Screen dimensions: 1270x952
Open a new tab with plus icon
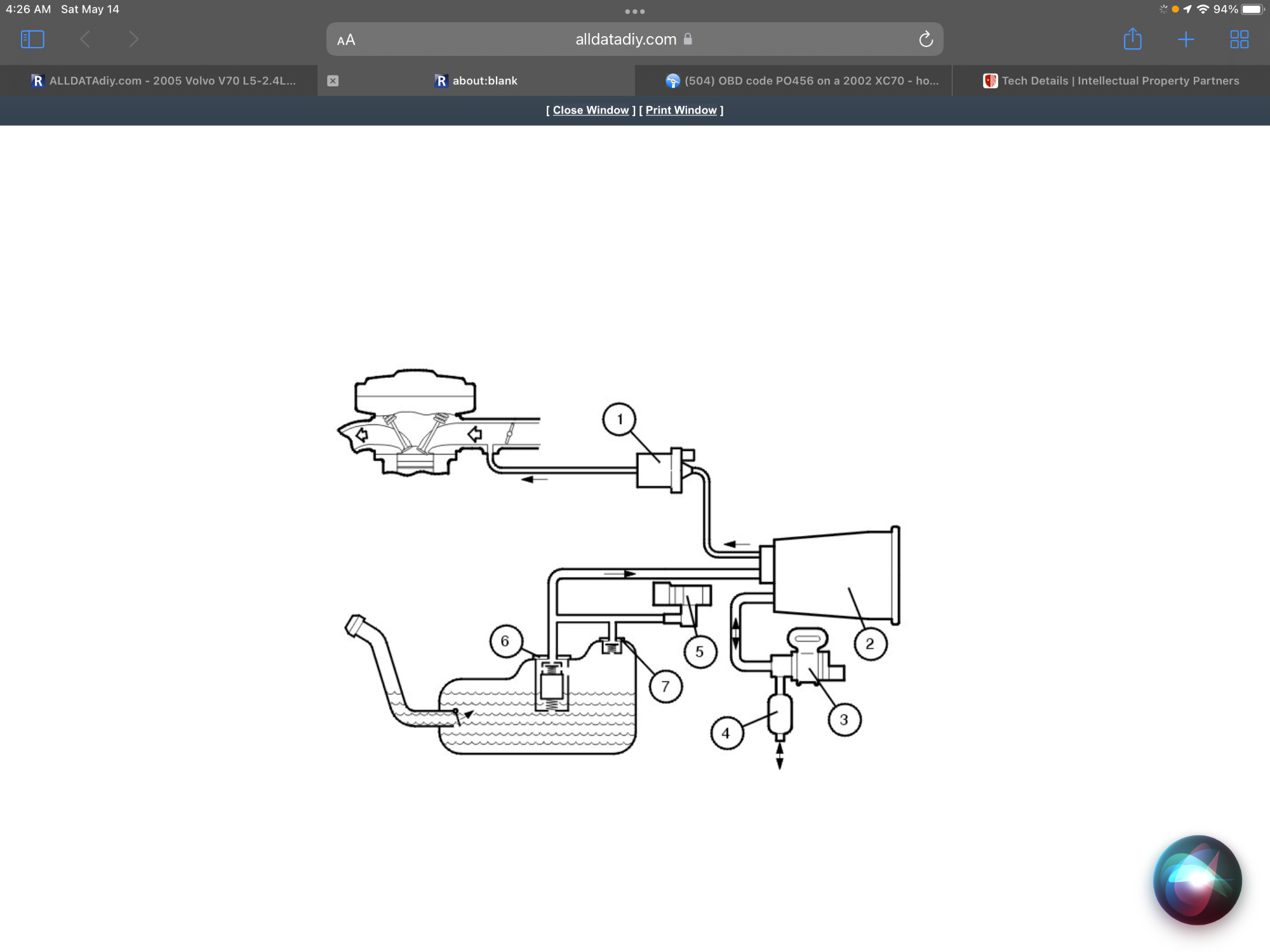[1186, 39]
